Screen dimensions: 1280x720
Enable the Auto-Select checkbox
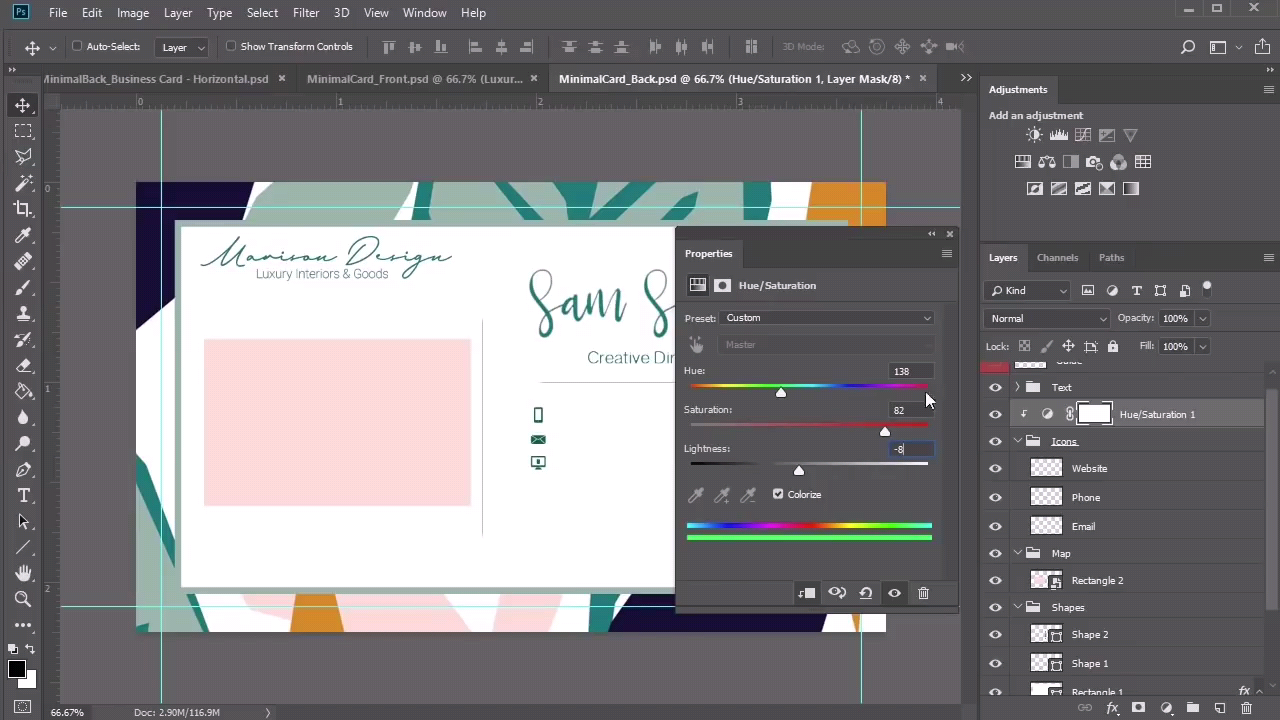(77, 46)
